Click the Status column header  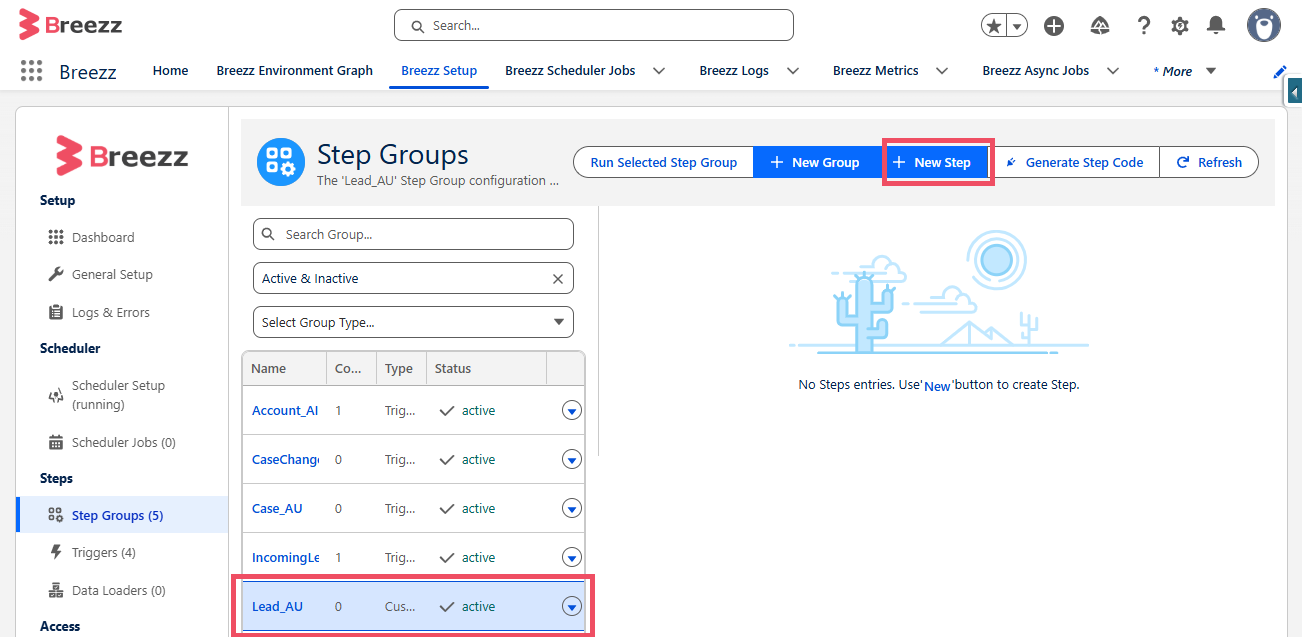pos(486,369)
